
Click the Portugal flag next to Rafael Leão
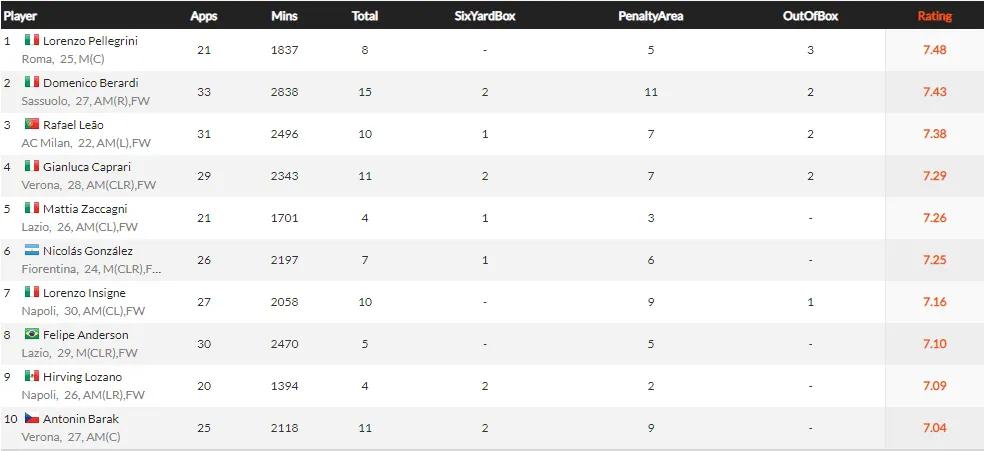pos(32,125)
